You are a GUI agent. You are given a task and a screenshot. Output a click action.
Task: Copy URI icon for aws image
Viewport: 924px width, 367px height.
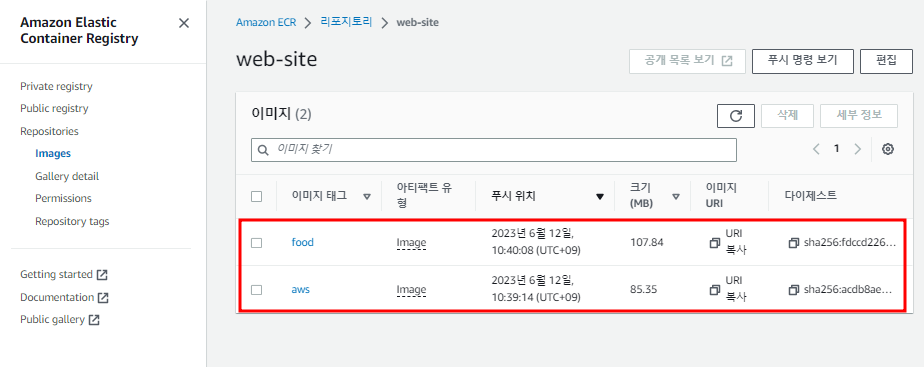click(715, 290)
